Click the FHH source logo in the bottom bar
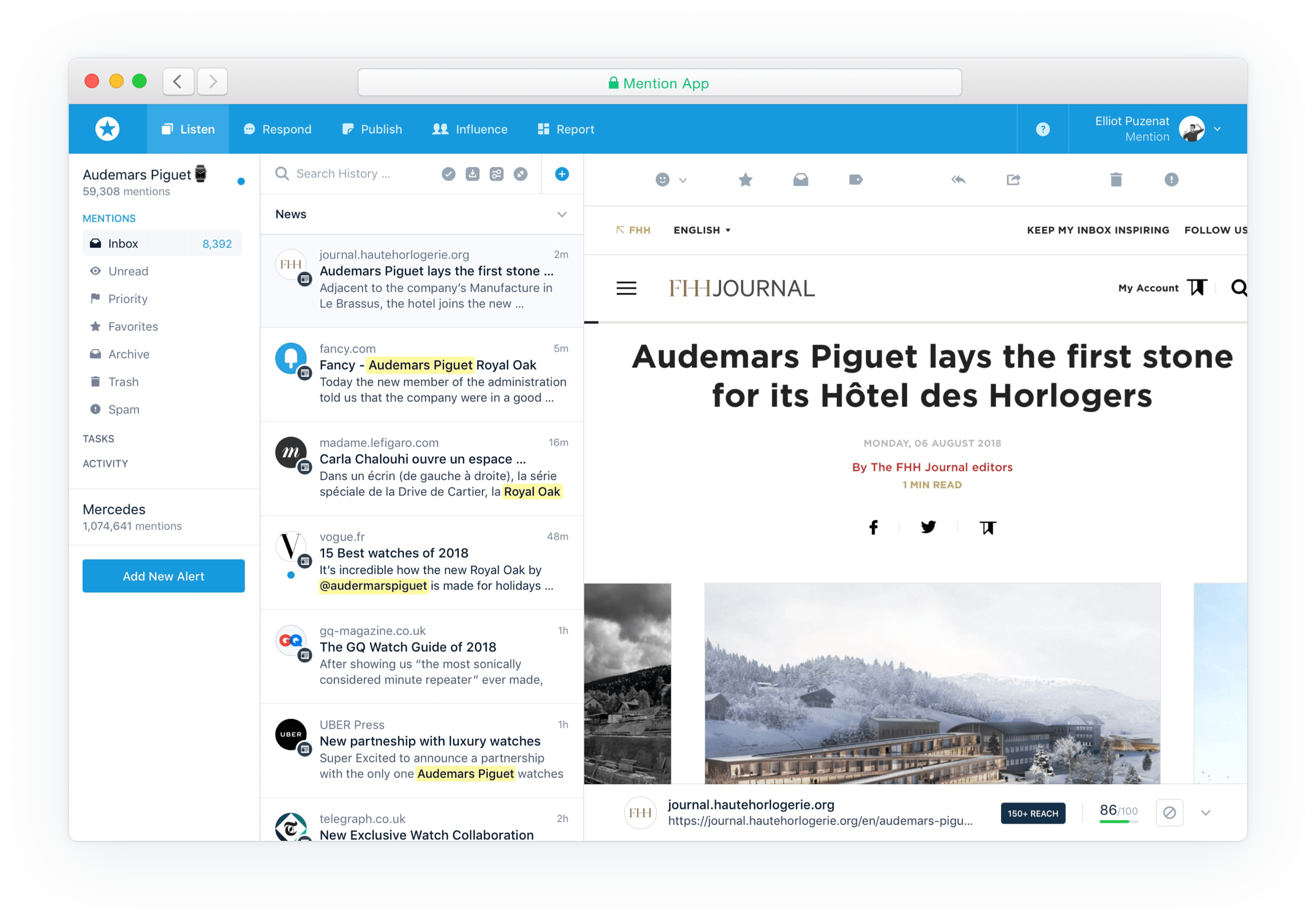 pos(640,812)
